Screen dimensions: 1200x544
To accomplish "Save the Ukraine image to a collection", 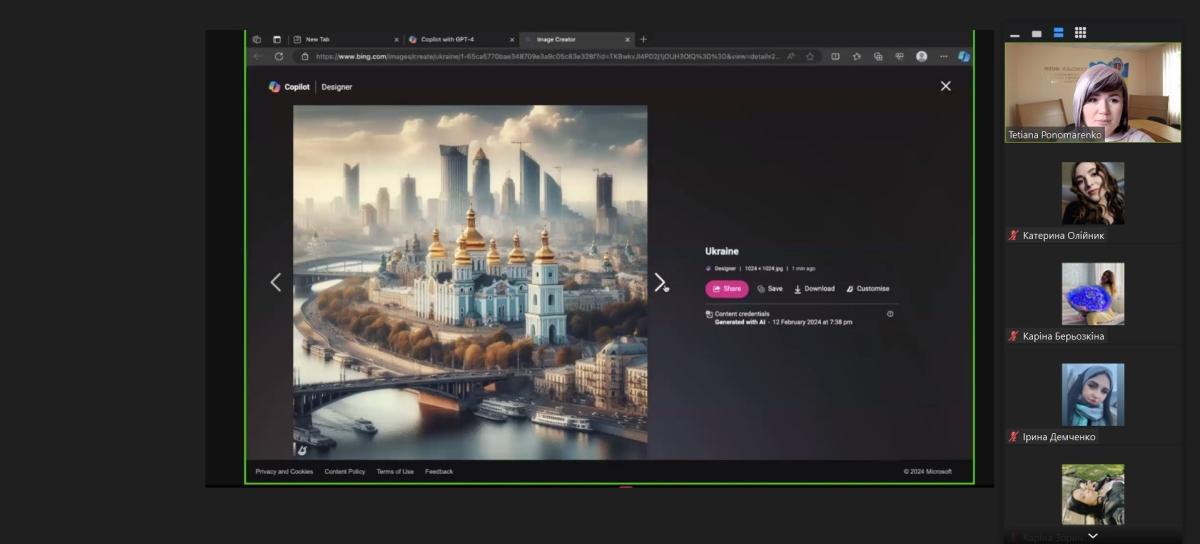I will (770, 289).
